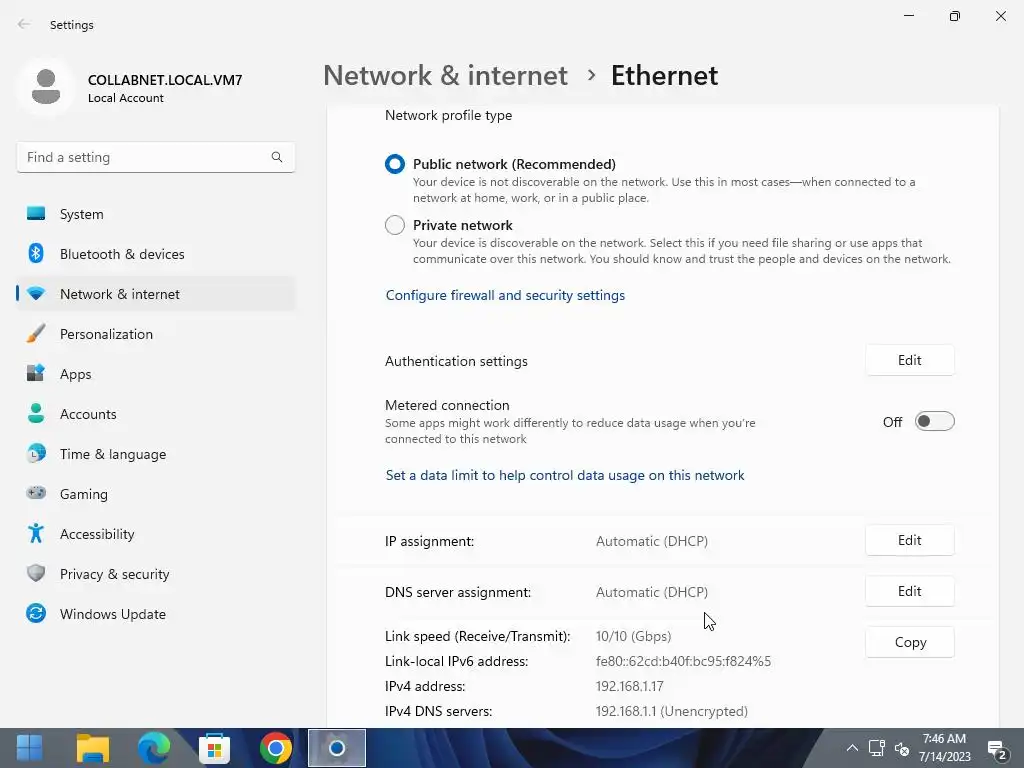The image size is (1024, 768).
Task: Toggle the Metered connection switch
Action: click(934, 422)
